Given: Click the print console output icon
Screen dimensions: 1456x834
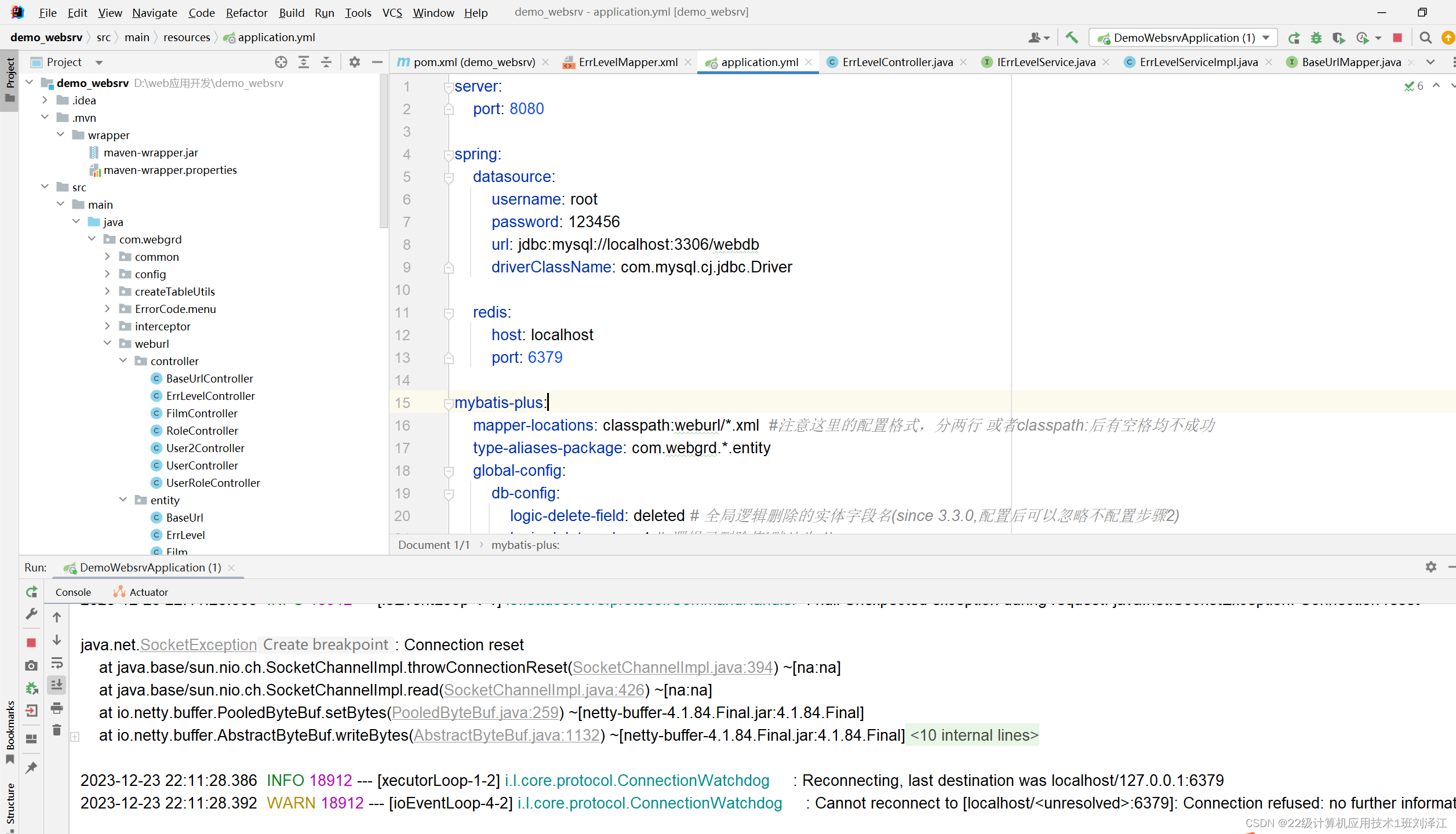Looking at the screenshot, I should [57, 708].
